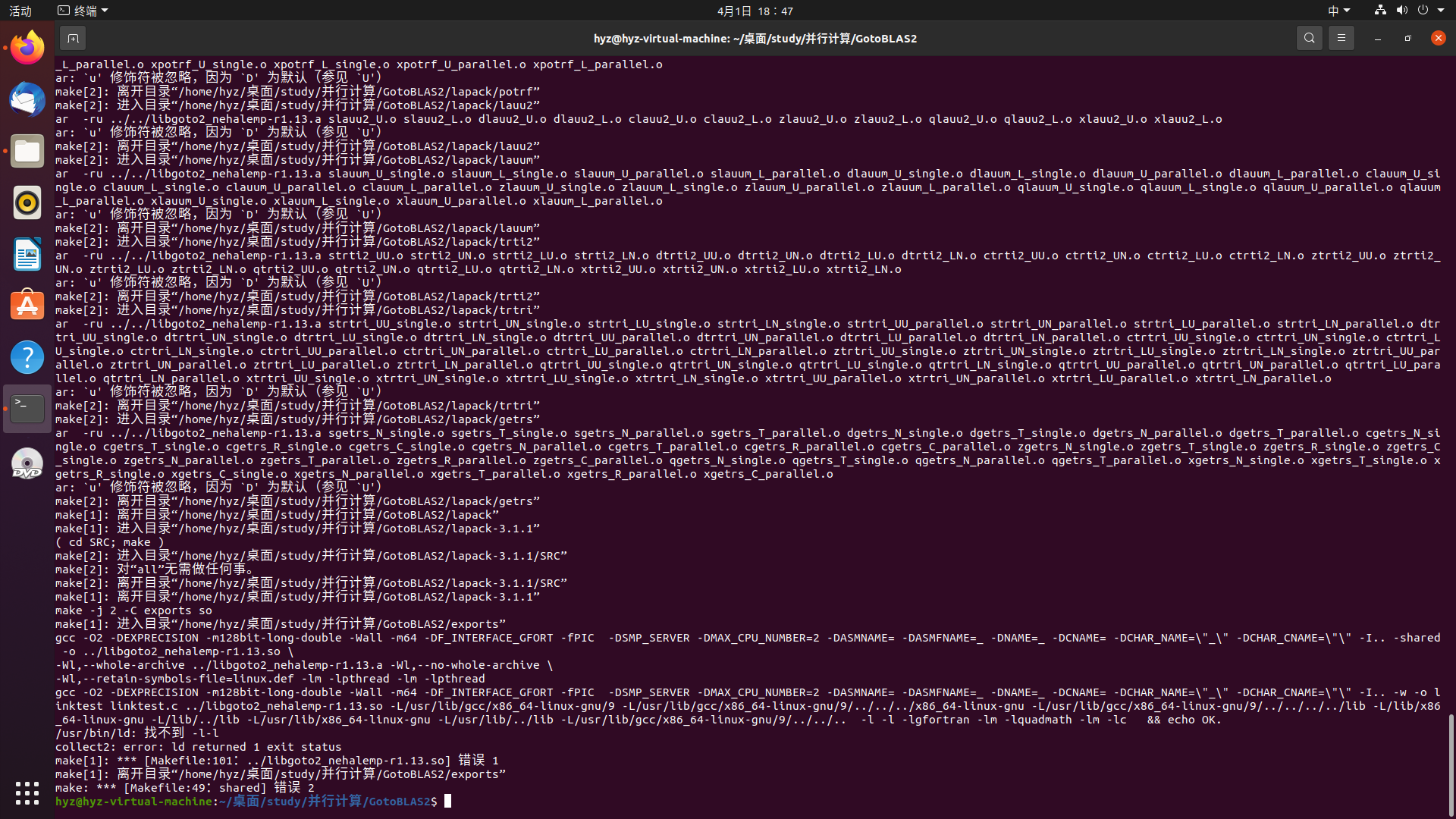Click the DVD disc dock icon
Screen dimensions: 1456x819
(x=27, y=463)
